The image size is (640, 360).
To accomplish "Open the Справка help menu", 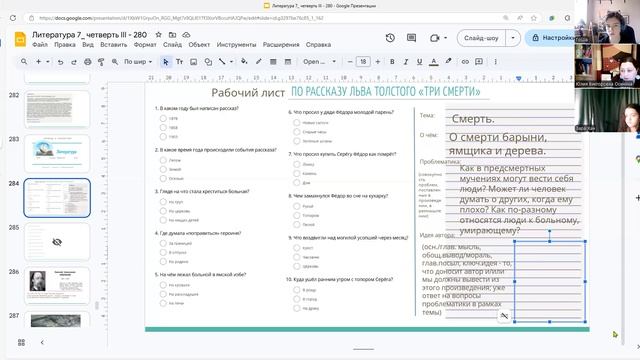I will pyautogui.click(x=318, y=45).
